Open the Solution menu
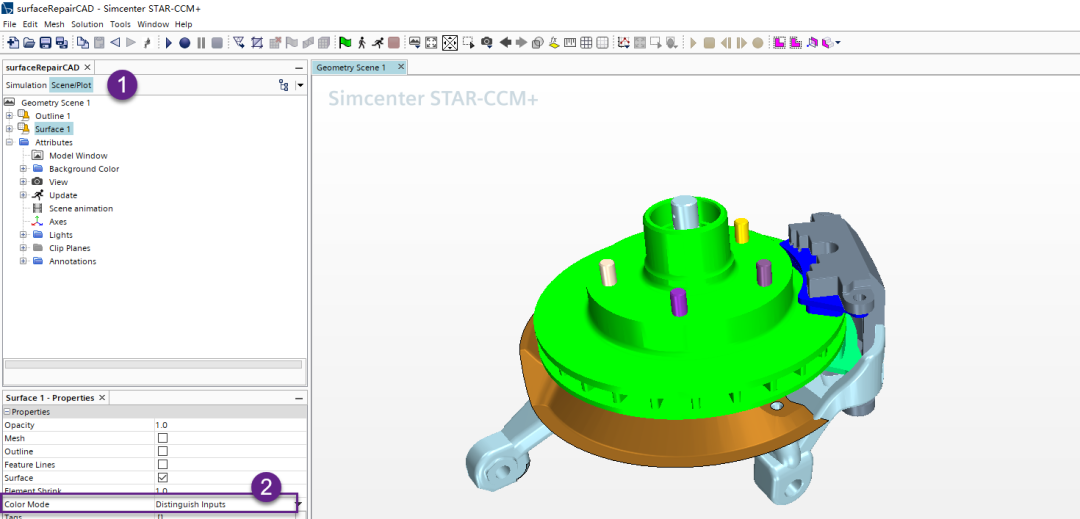1080x519 pixels. 87,24
